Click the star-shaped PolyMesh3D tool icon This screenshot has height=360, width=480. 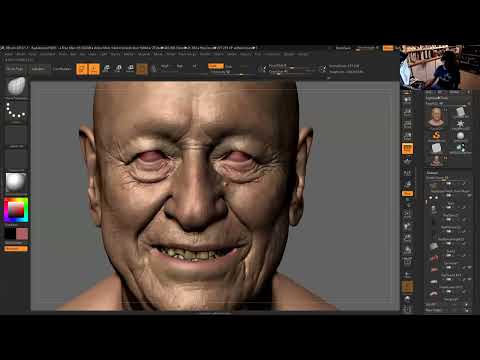point(460,124)
